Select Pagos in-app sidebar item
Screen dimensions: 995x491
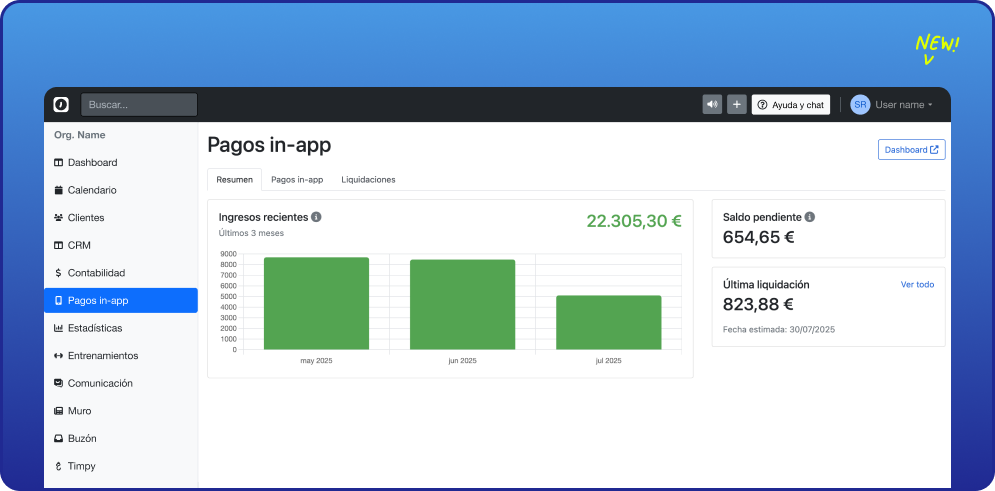[121, 301]
